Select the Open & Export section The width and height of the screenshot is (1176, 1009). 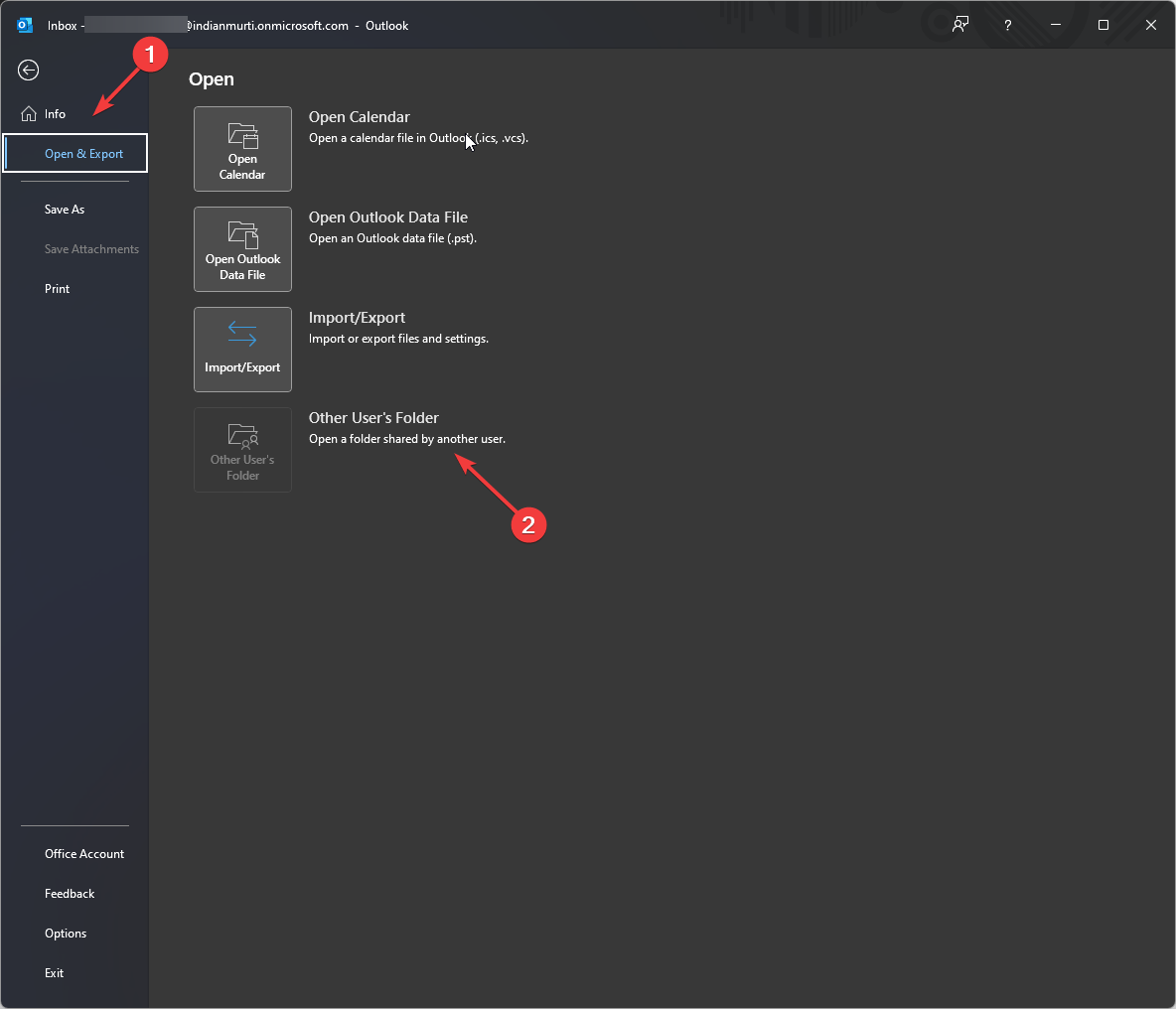click(x=75, y=154)
